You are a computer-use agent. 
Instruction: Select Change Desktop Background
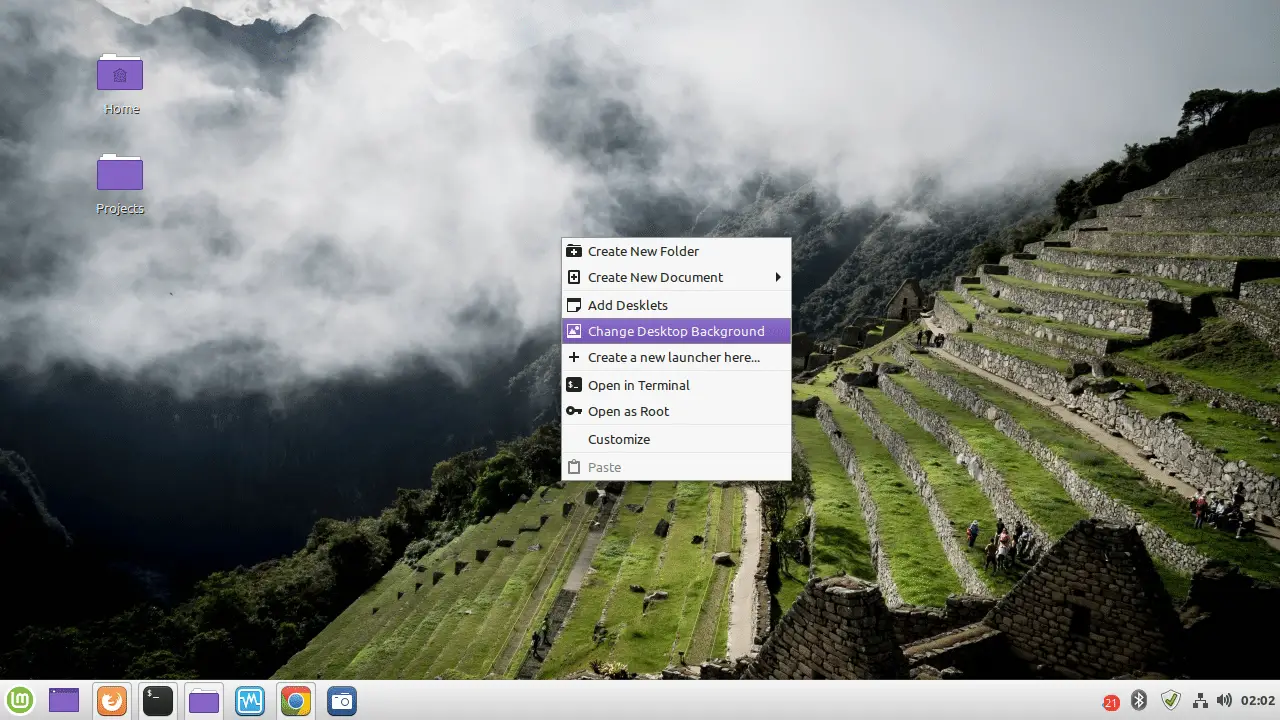click(x=676, y=331)
